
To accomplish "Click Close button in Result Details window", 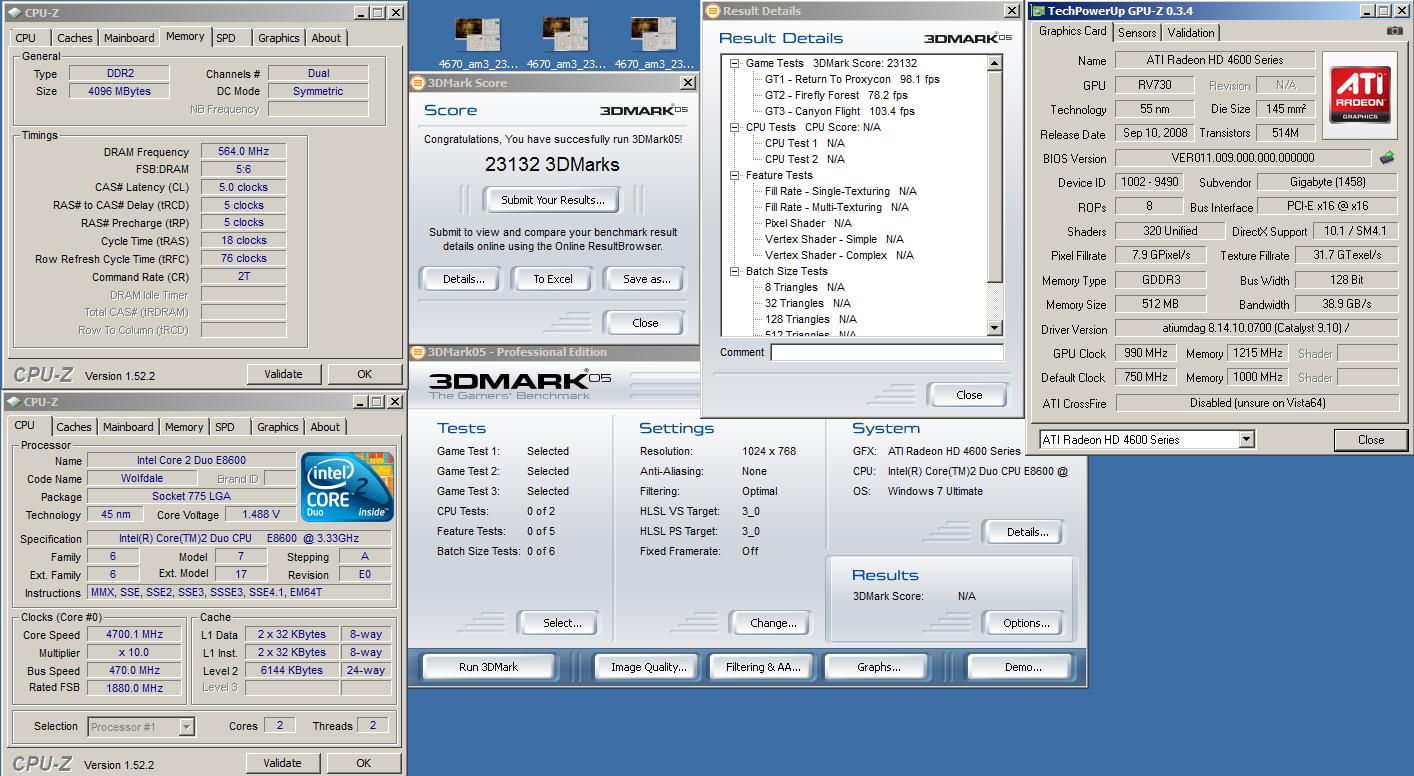I will 969,395.
